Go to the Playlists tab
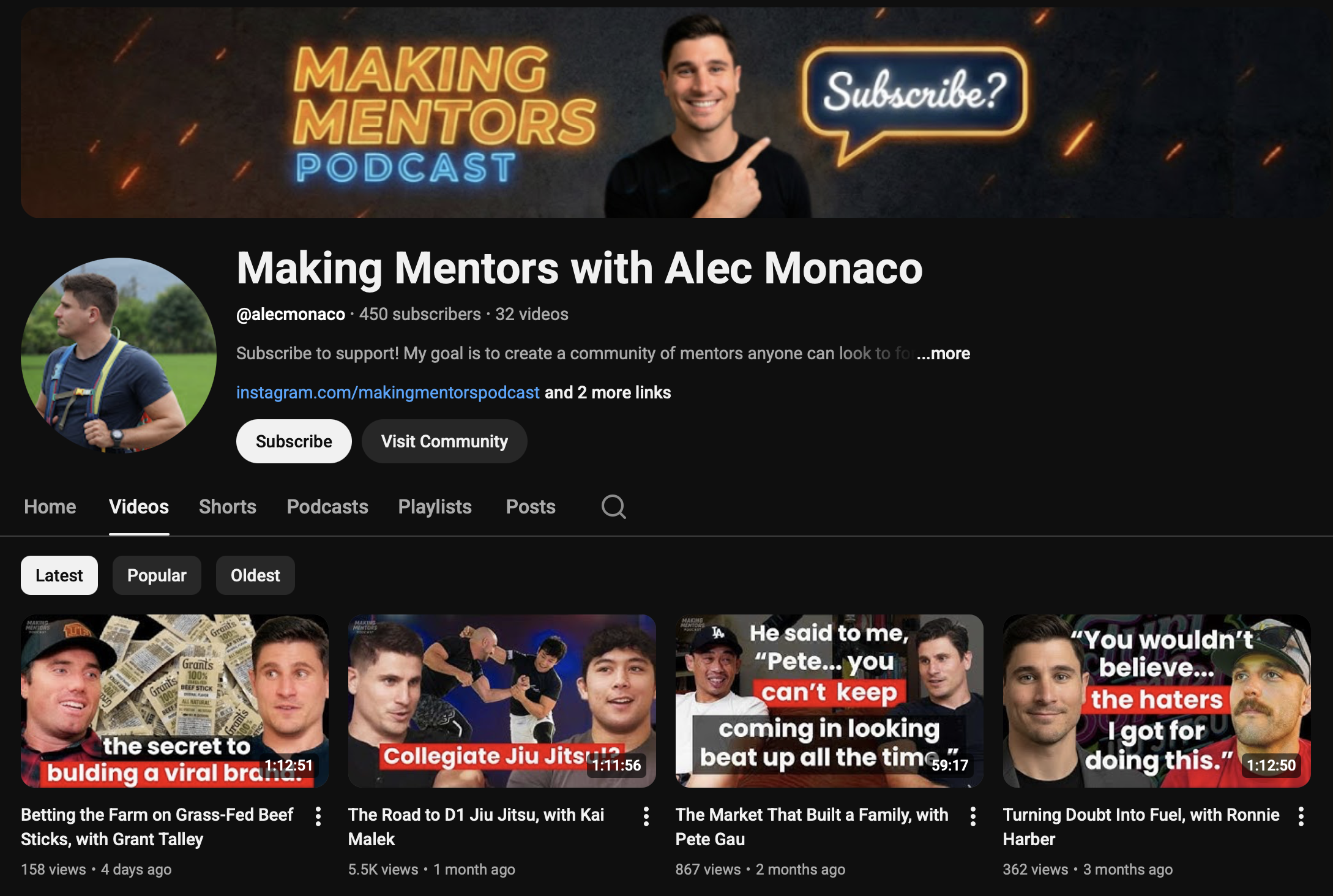This screenshot has height=896, width=1333. pos(435,507)
